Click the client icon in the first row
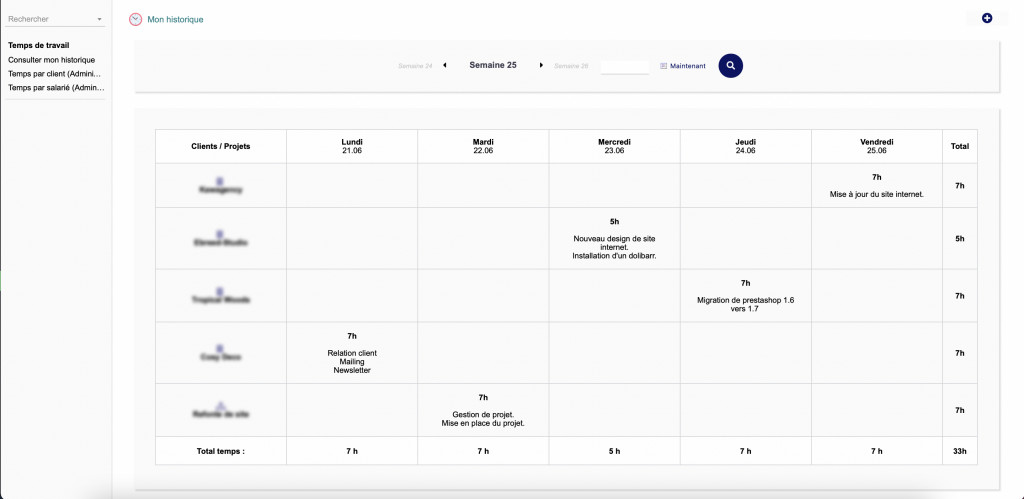Viewport: 1024px width, 499px height. click(x=219, y=180)
